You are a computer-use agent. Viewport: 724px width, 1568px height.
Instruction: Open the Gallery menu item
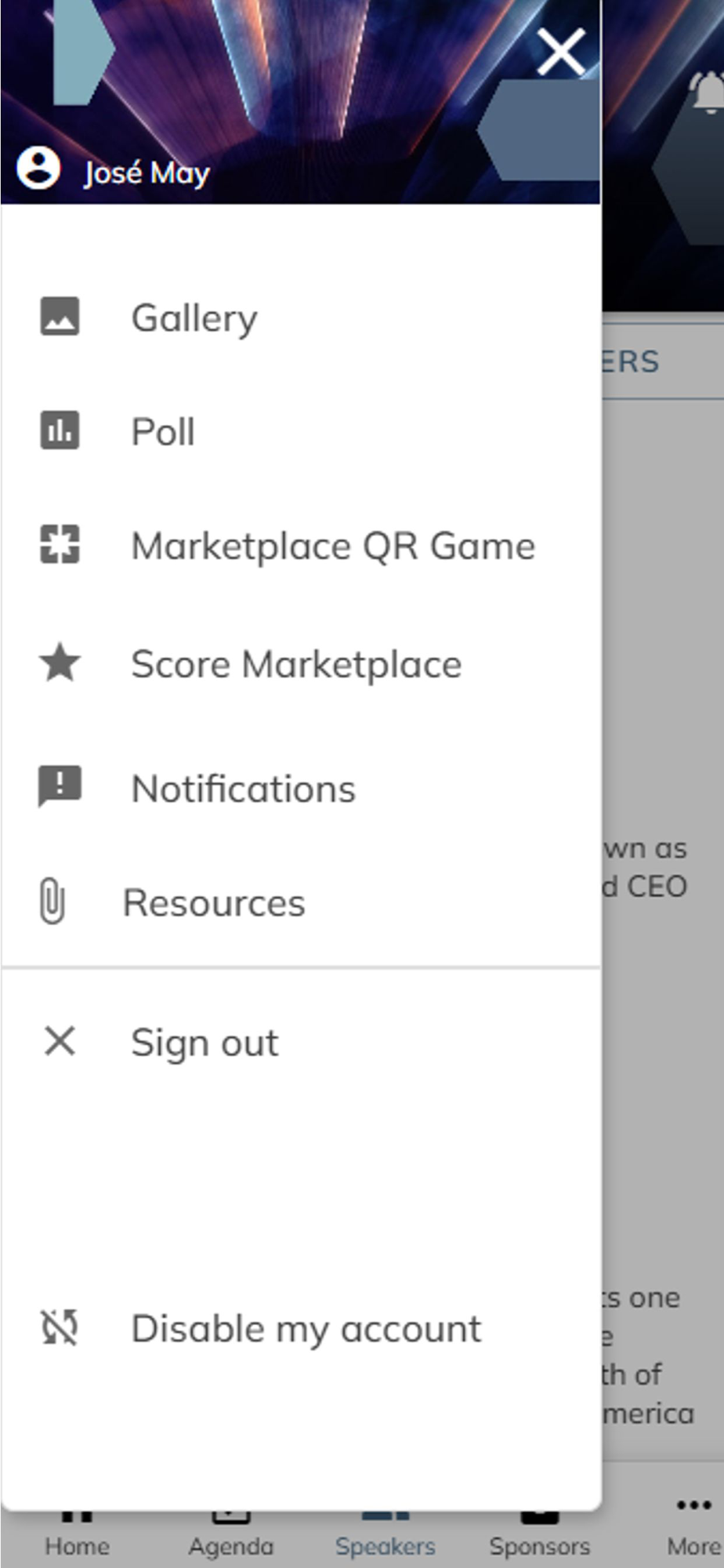[x=194, y=318]
